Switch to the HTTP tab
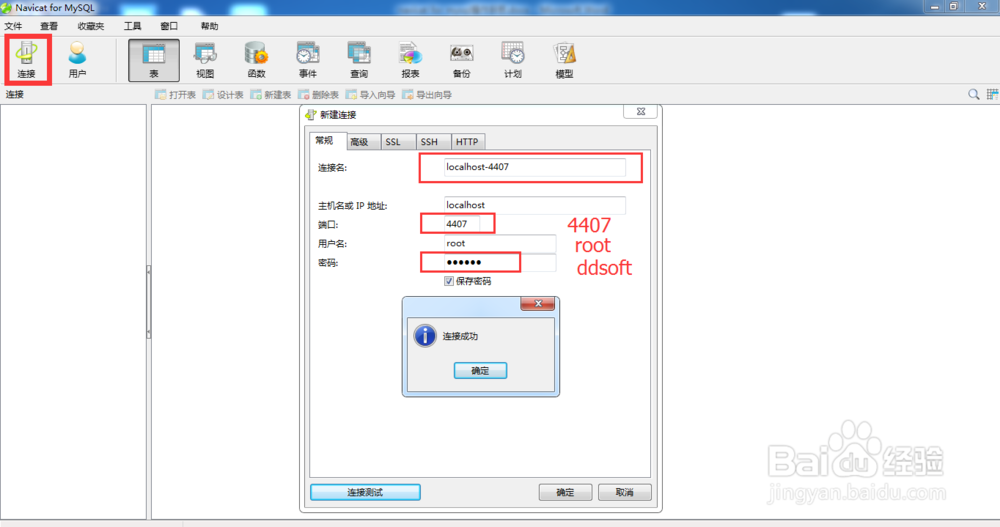 [x=467, y=142]
